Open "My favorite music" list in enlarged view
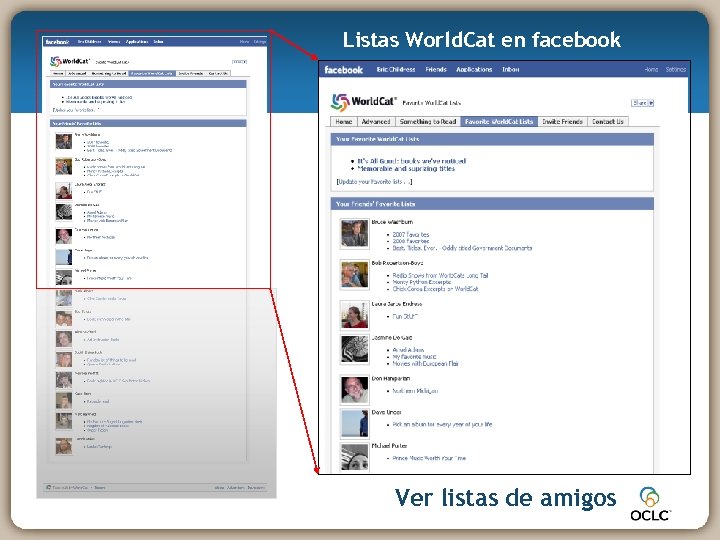720x540 pixels. (x=414, y=356)
